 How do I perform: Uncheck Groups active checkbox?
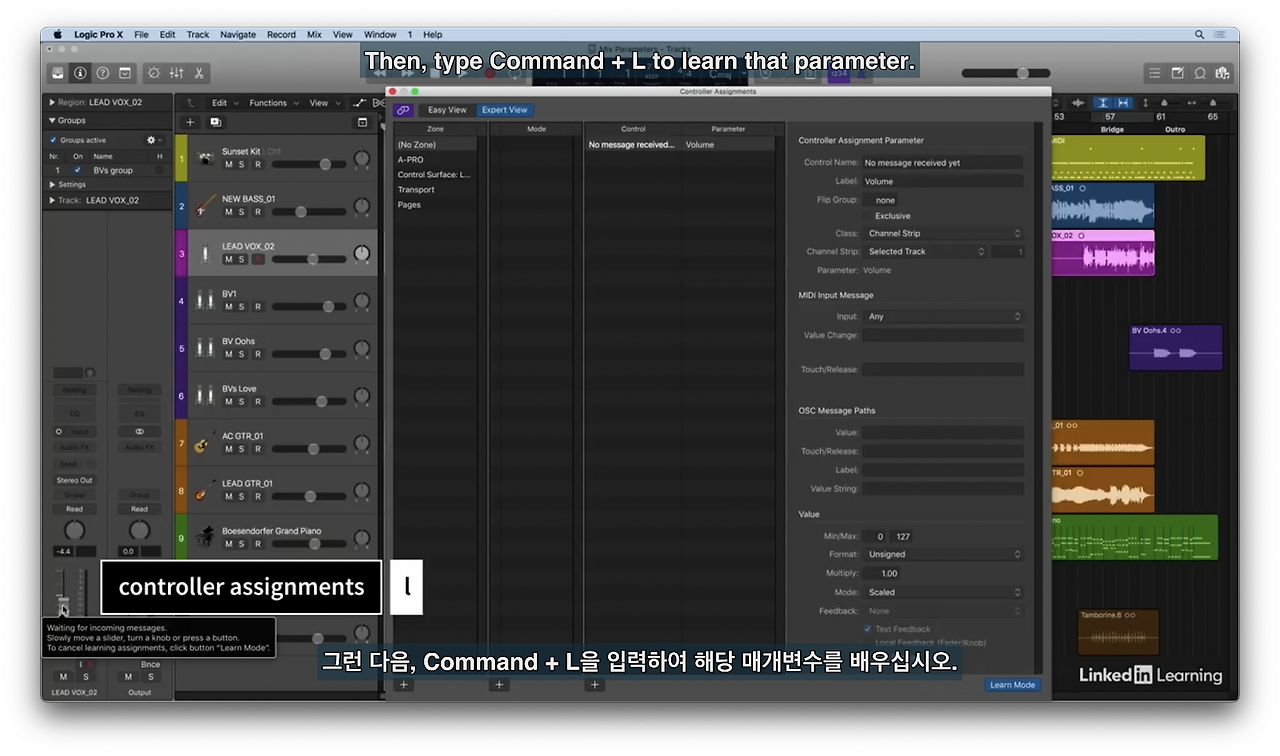54,140
